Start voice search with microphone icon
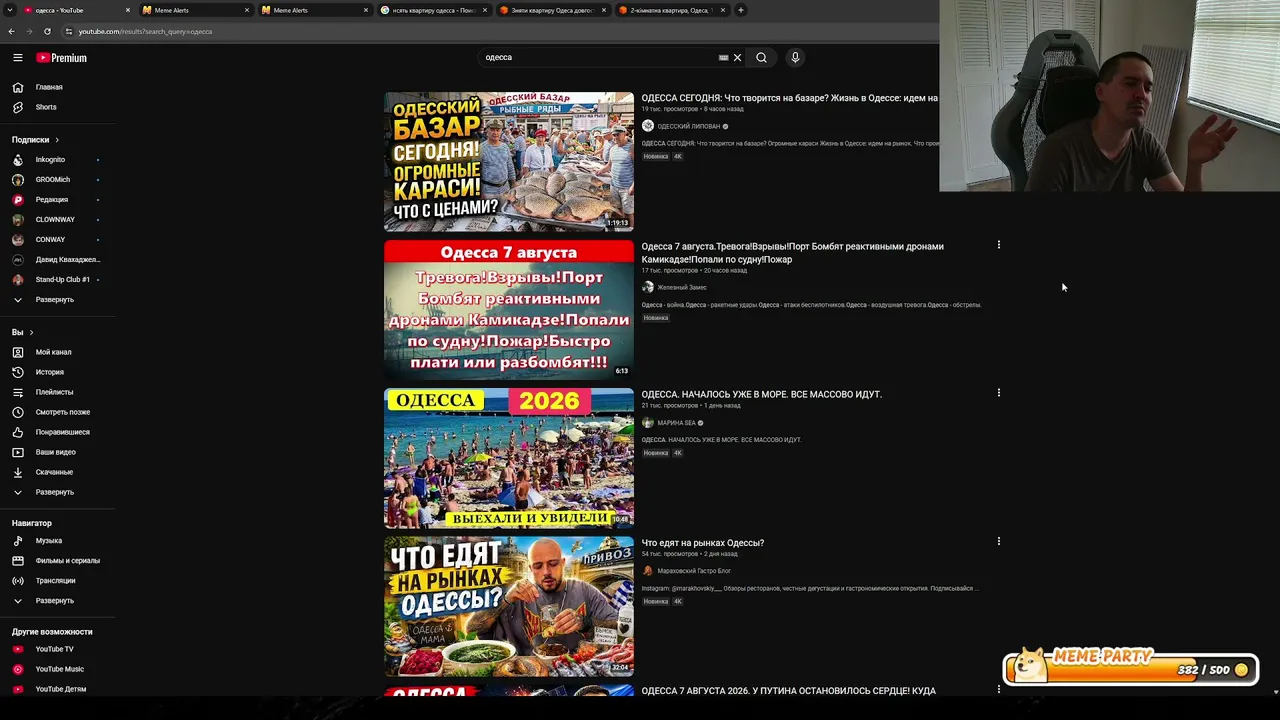Screen dimensions: 1280x720 (795, 58)
